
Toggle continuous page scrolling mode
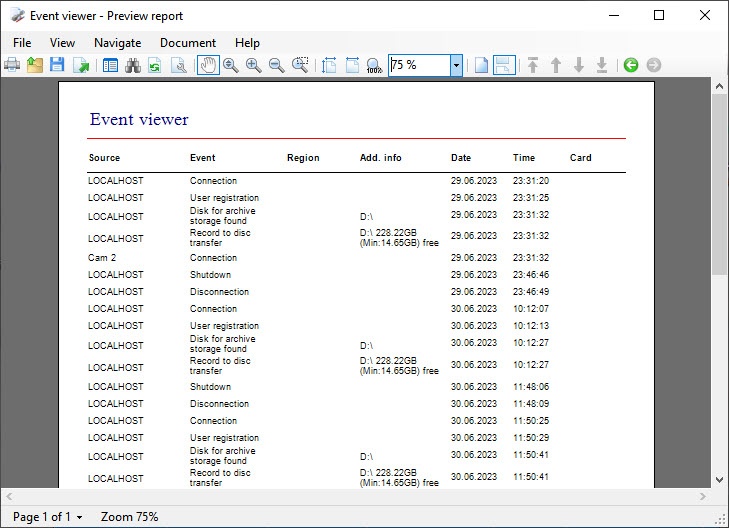[x=504, y=65]
